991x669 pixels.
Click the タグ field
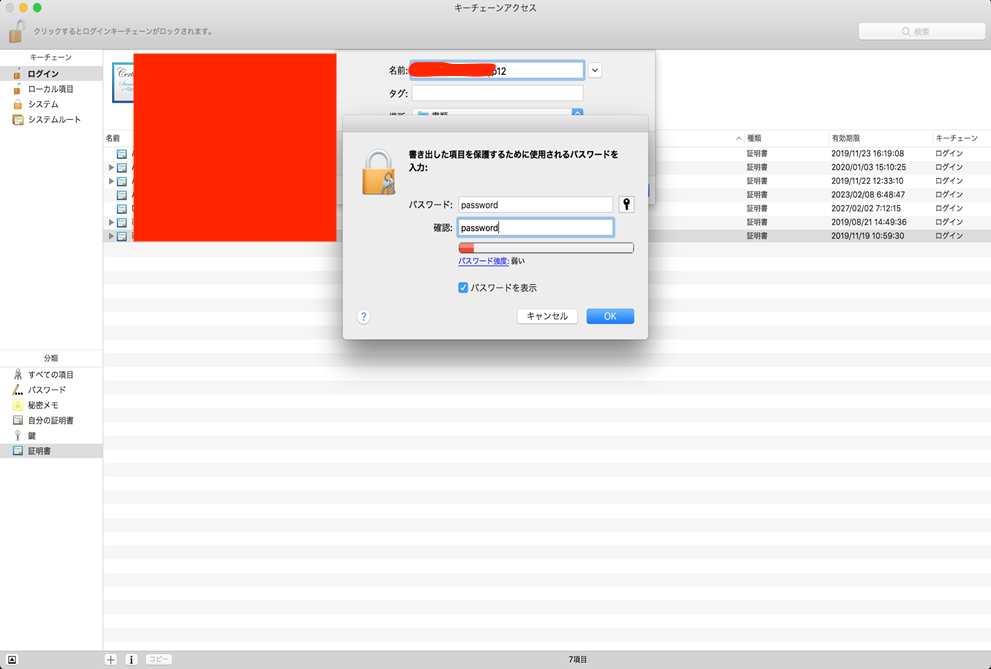tap(497, 93)
